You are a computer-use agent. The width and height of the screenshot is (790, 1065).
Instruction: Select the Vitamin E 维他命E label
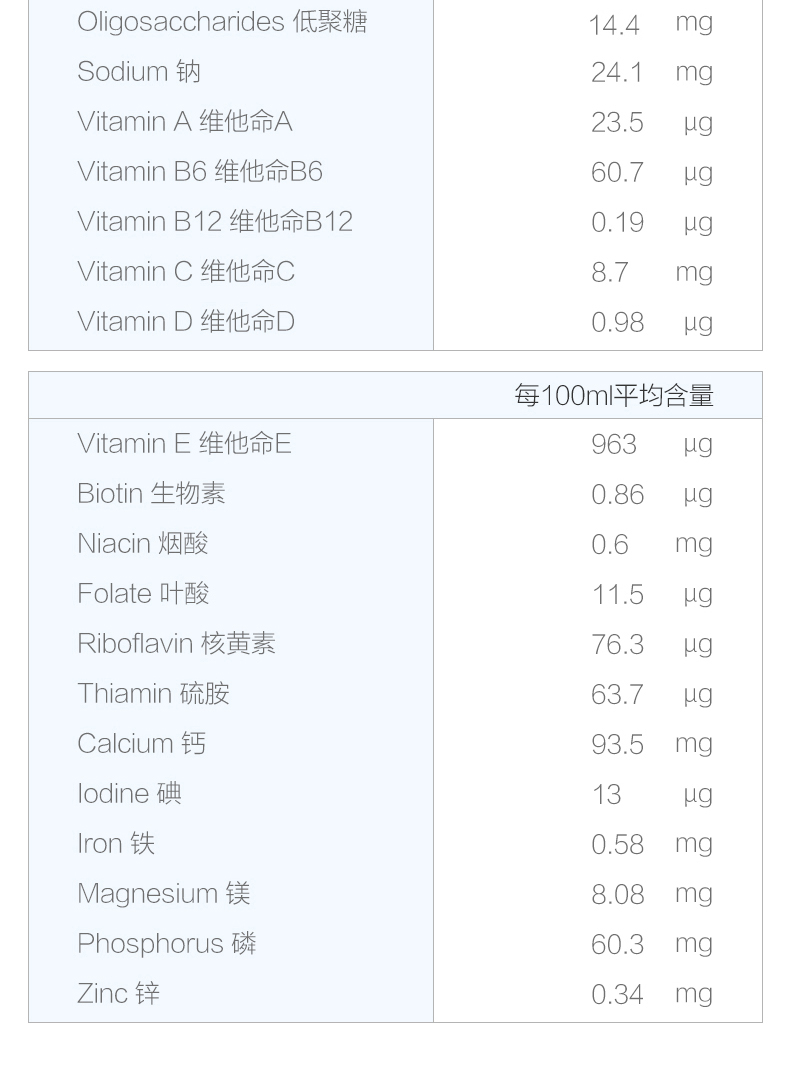click(185, 444)
